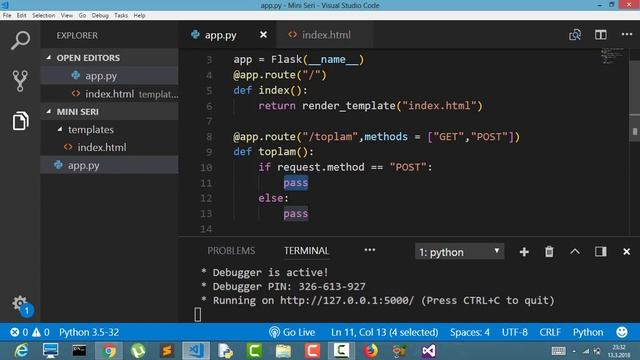Click the VS Code icon in taskbar

196,351
